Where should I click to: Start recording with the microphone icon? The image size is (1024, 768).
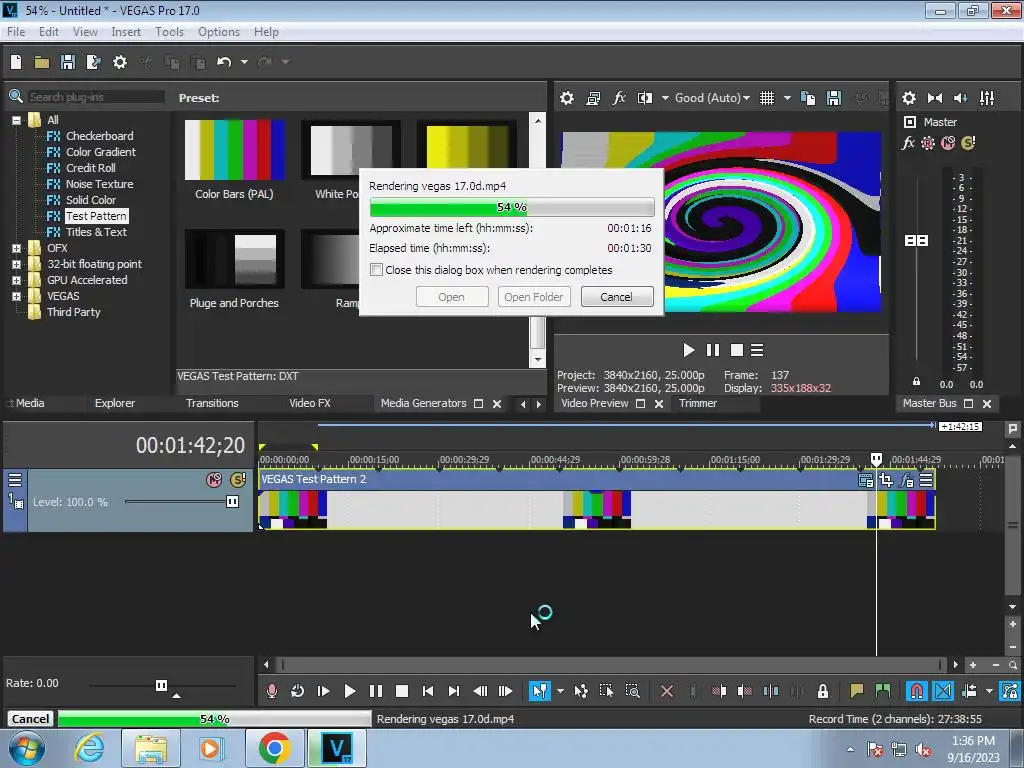click(x=272, y=691)
